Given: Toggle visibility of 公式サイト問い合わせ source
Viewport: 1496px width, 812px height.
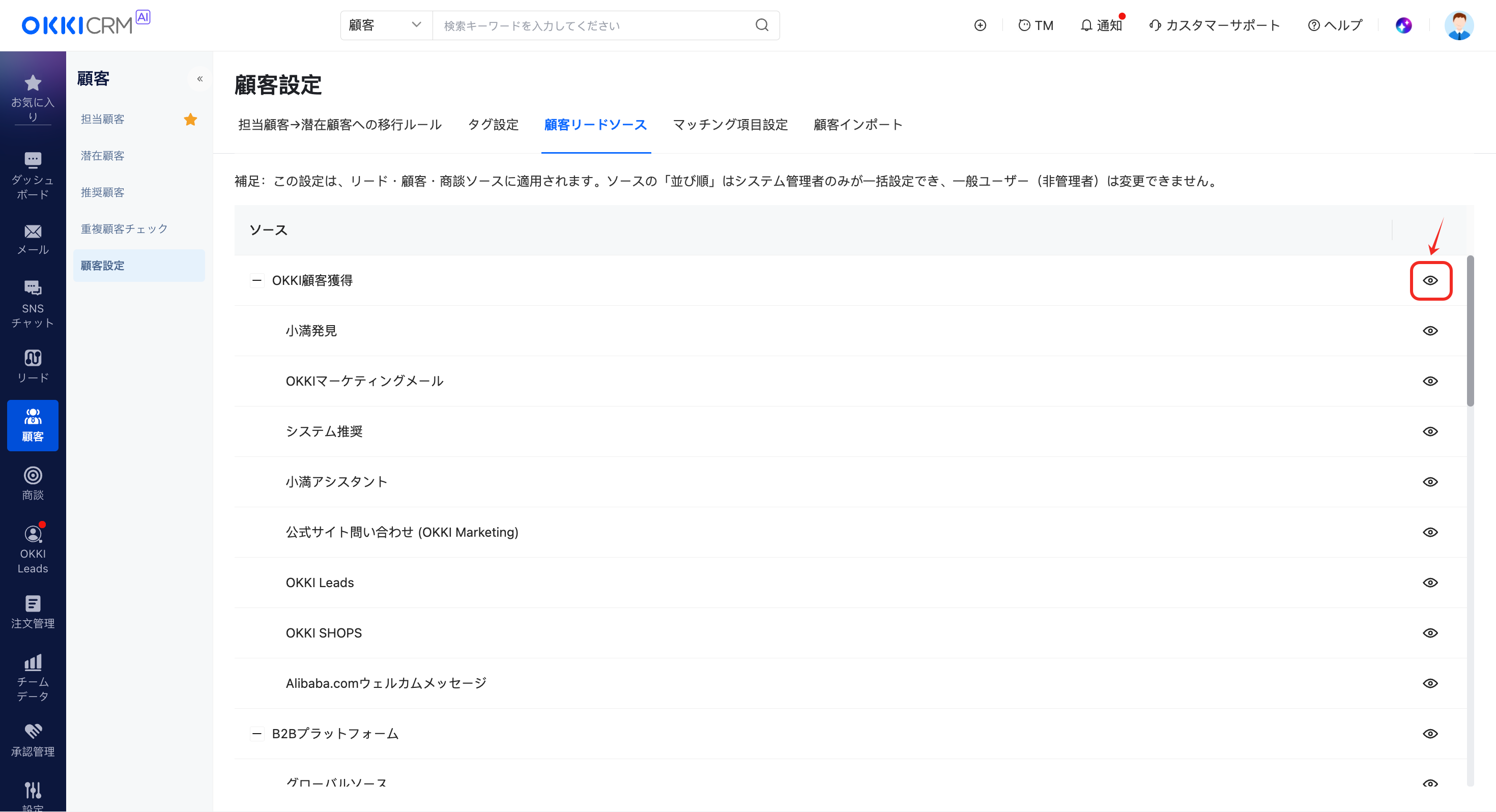Looking at the screenshot, I should point(1430,532).
